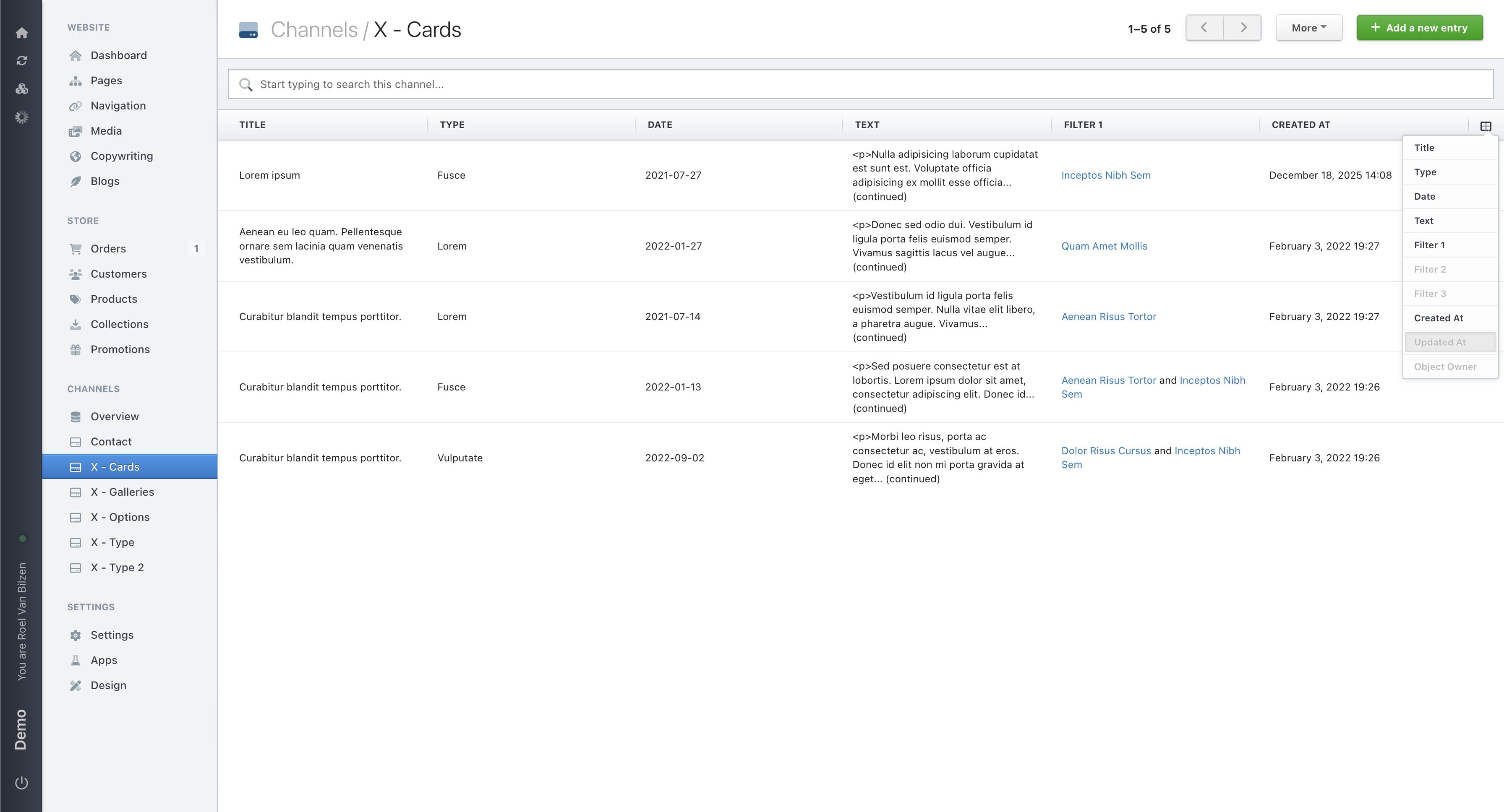The width and height of the screenshot is (1504, 812).
Task: Click the card icon beside the X - Cards title
Action: point(249,29)
